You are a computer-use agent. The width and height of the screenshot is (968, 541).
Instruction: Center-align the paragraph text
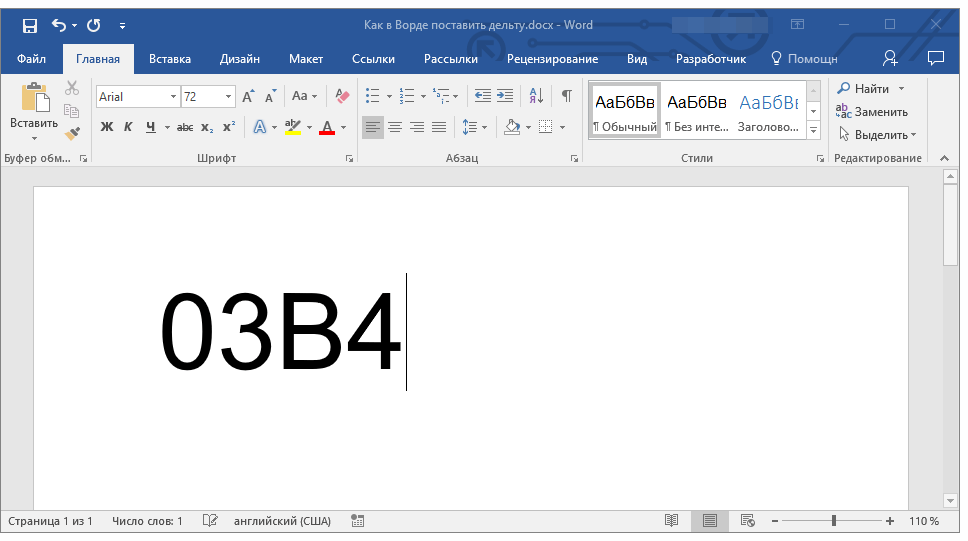click(395, 127)
